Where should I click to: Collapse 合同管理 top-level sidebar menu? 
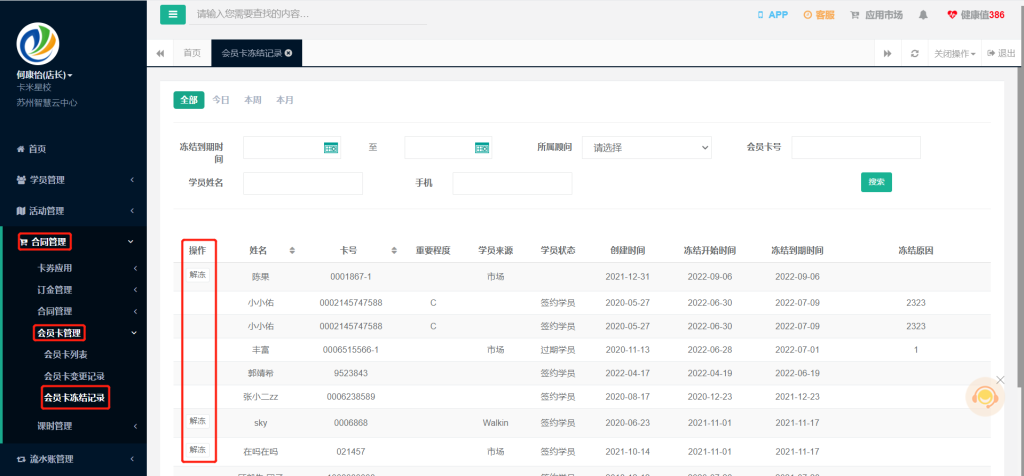click(74, 242)
